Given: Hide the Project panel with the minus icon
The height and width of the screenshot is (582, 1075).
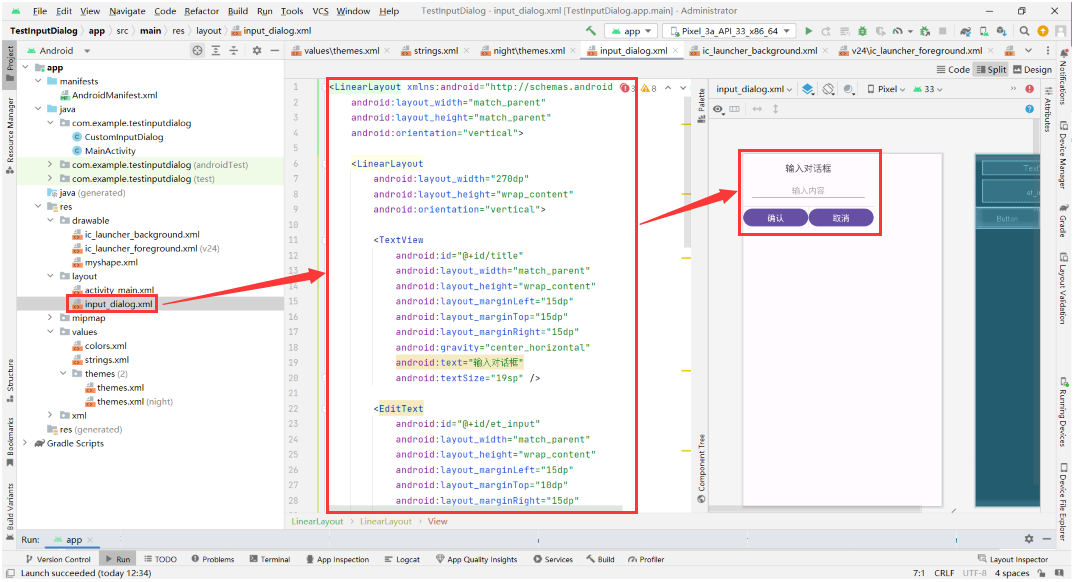Looking at the screenshot, I should (x=275, y=51).
